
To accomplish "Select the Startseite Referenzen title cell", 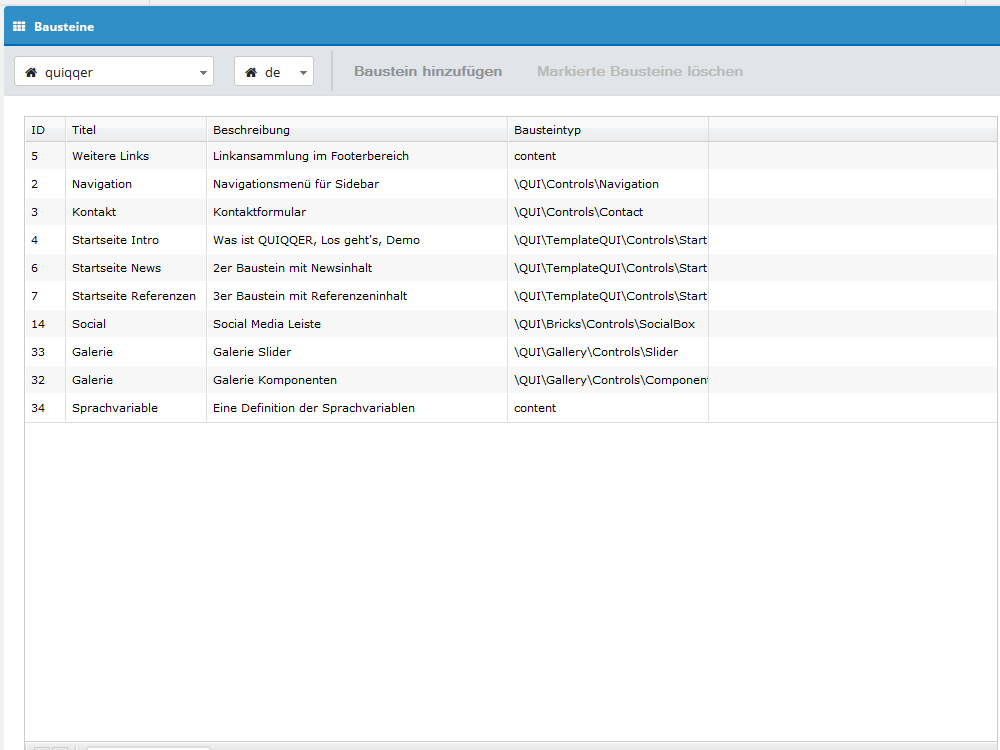I will pyautogui.click(x=136, y=296).
